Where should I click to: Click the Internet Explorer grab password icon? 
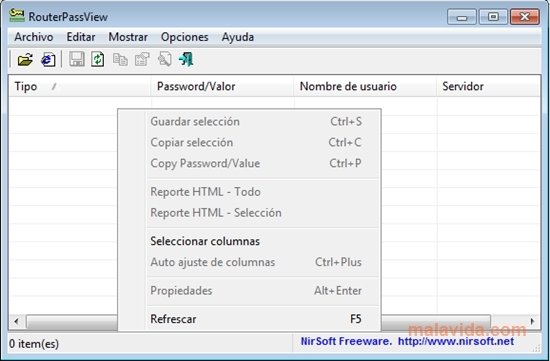[48, 59]
